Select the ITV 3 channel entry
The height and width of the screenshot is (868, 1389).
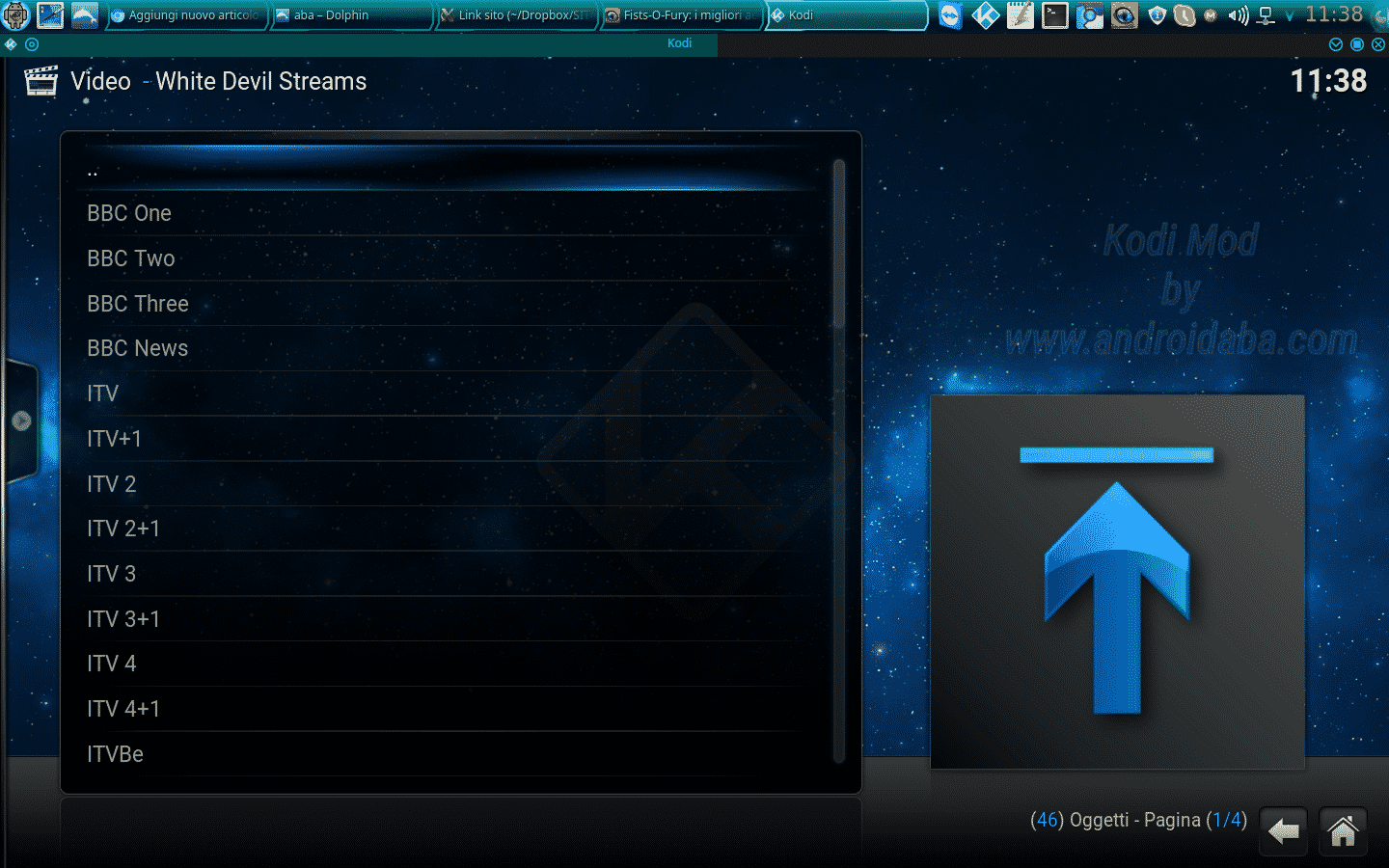[x=449, y=574]
